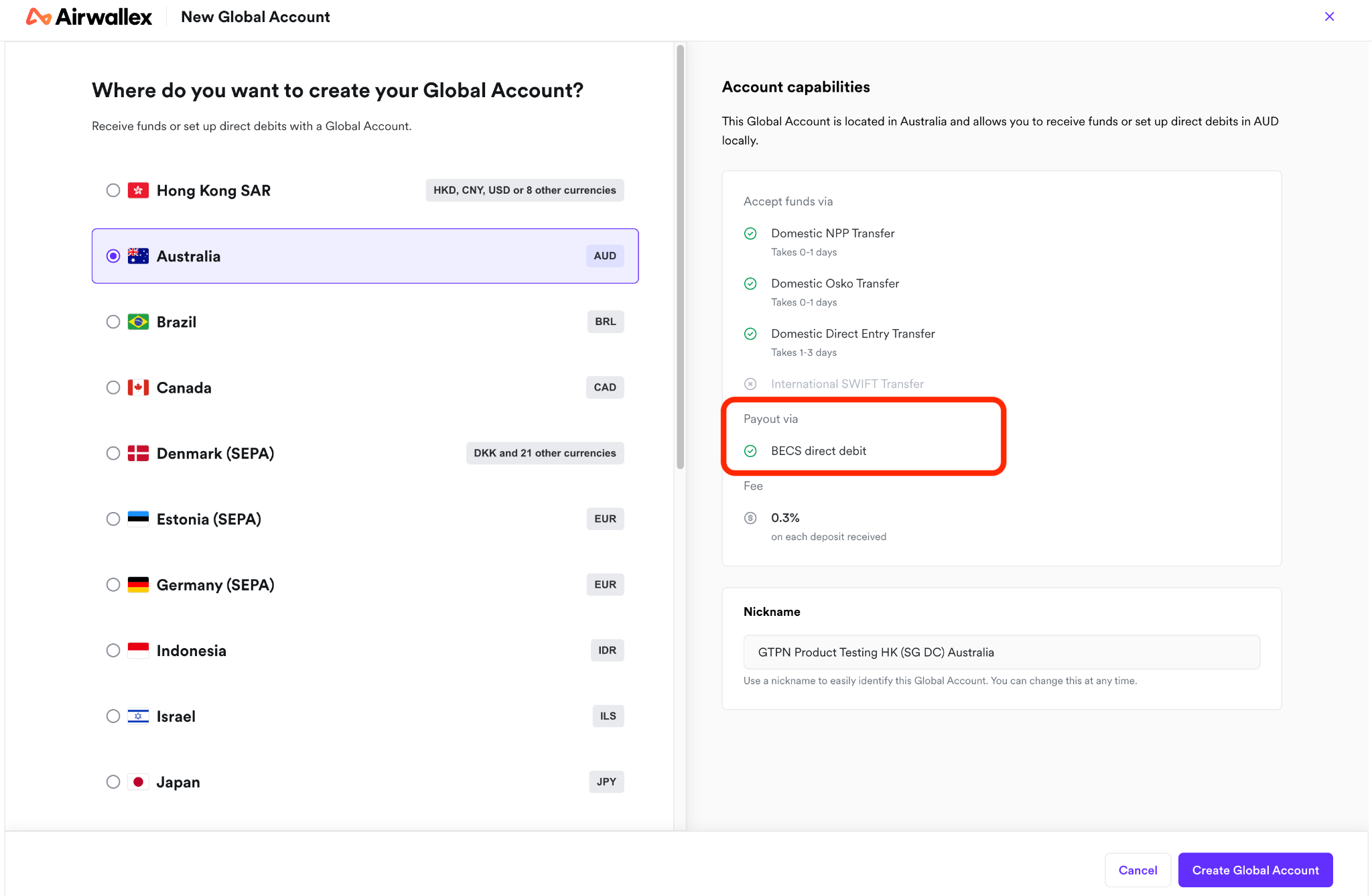This screenshot has height=896, width=1372.
Task: Click the HKD, CNY, USD currencies badge
Action: 525,190
